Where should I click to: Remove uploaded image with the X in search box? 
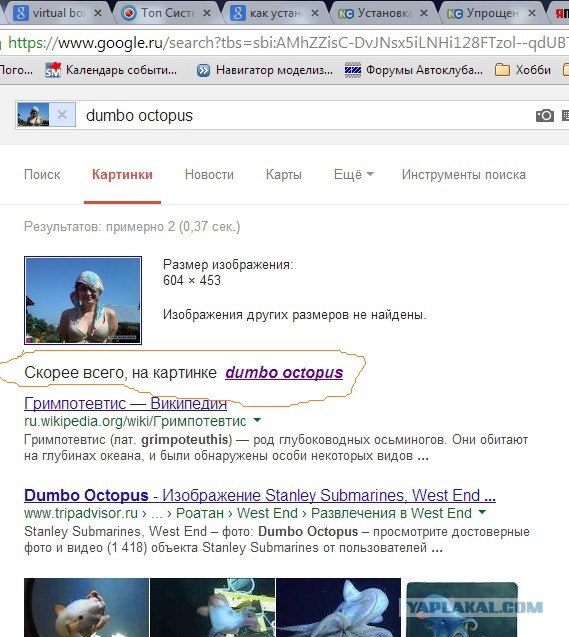point(62,115)
